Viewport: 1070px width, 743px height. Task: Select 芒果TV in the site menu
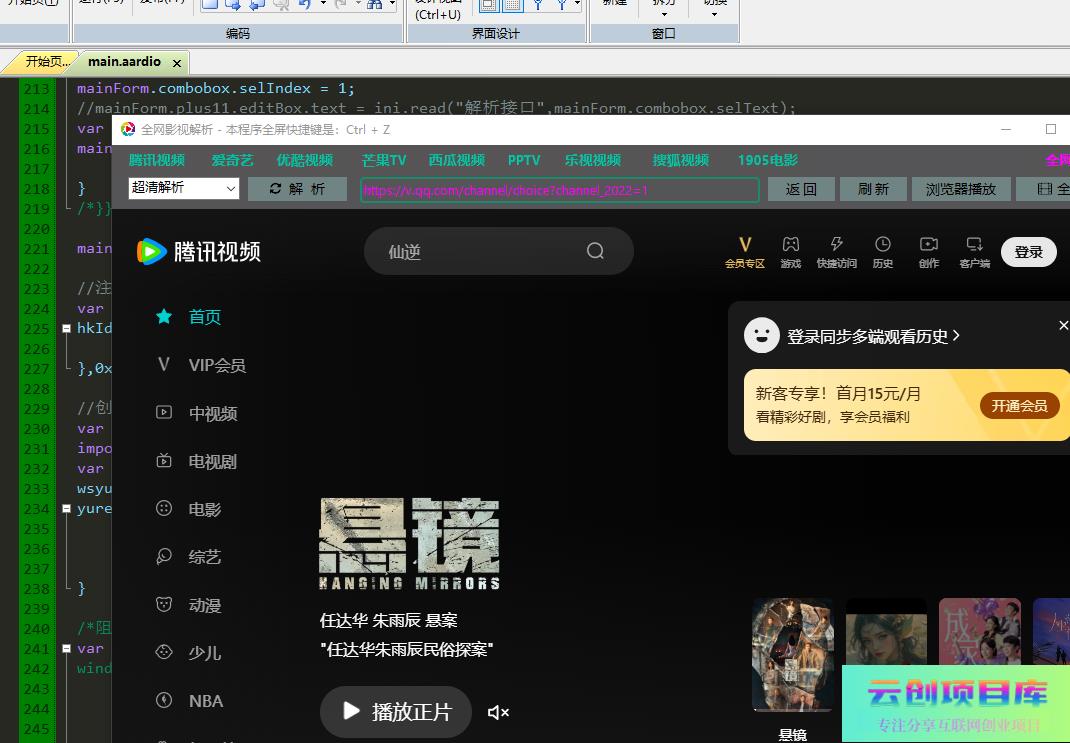384,160
